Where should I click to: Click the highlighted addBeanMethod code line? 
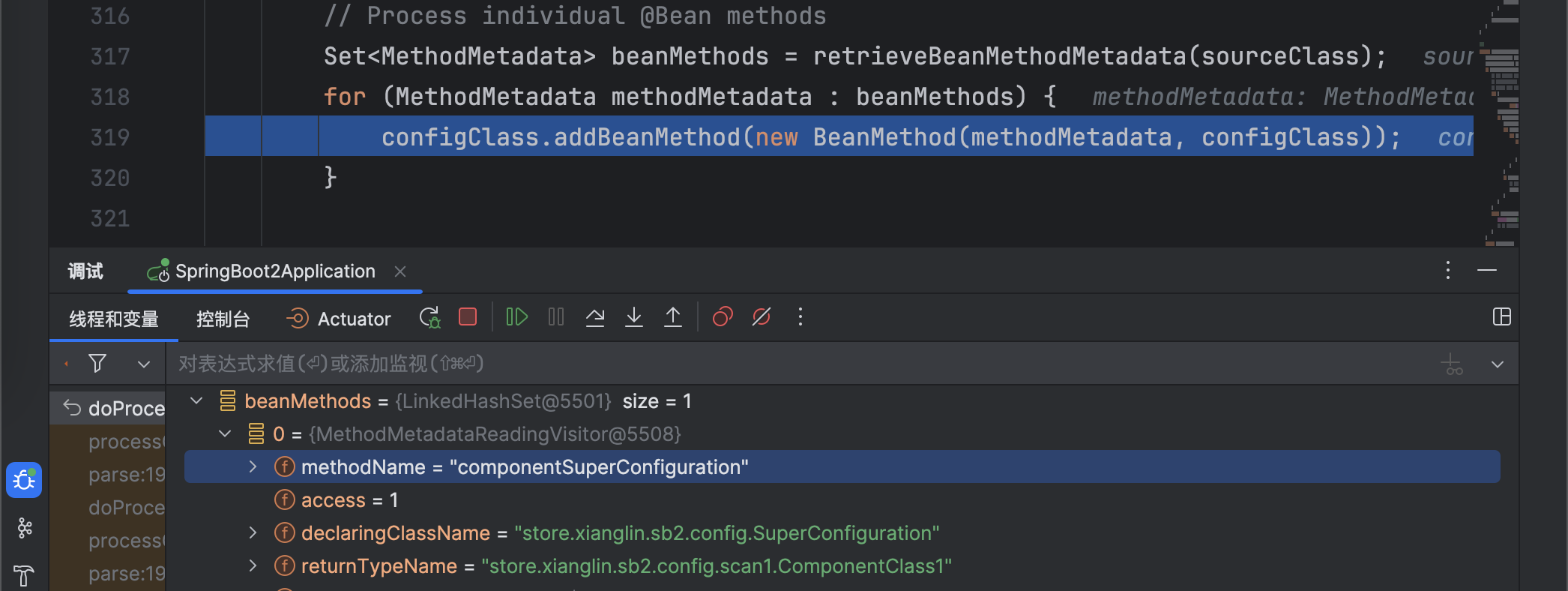[x=839, y=136]
